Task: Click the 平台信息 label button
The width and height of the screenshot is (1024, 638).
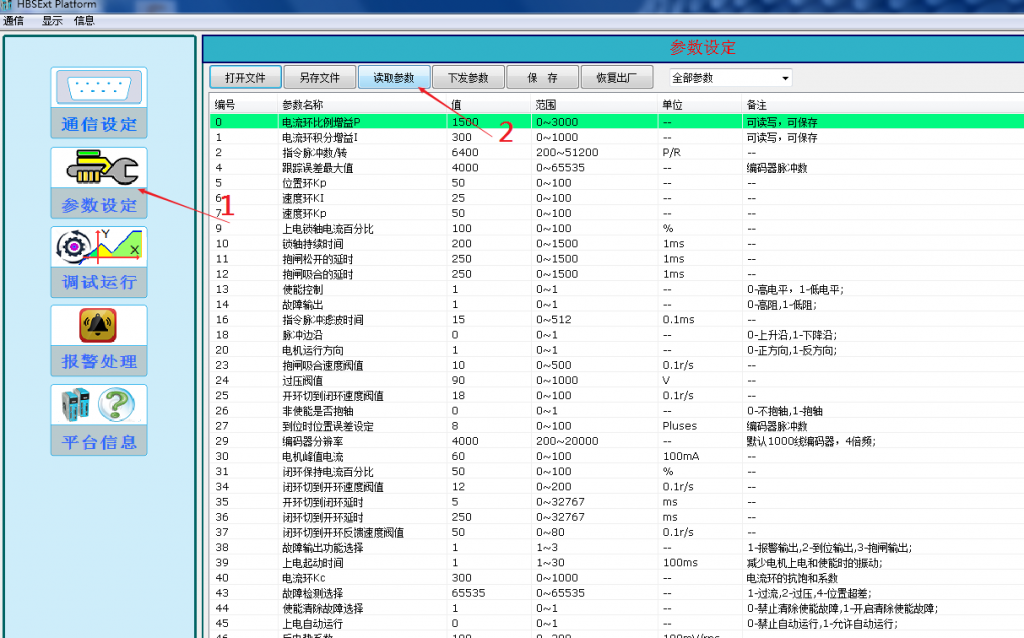Action: click(99, 442)
